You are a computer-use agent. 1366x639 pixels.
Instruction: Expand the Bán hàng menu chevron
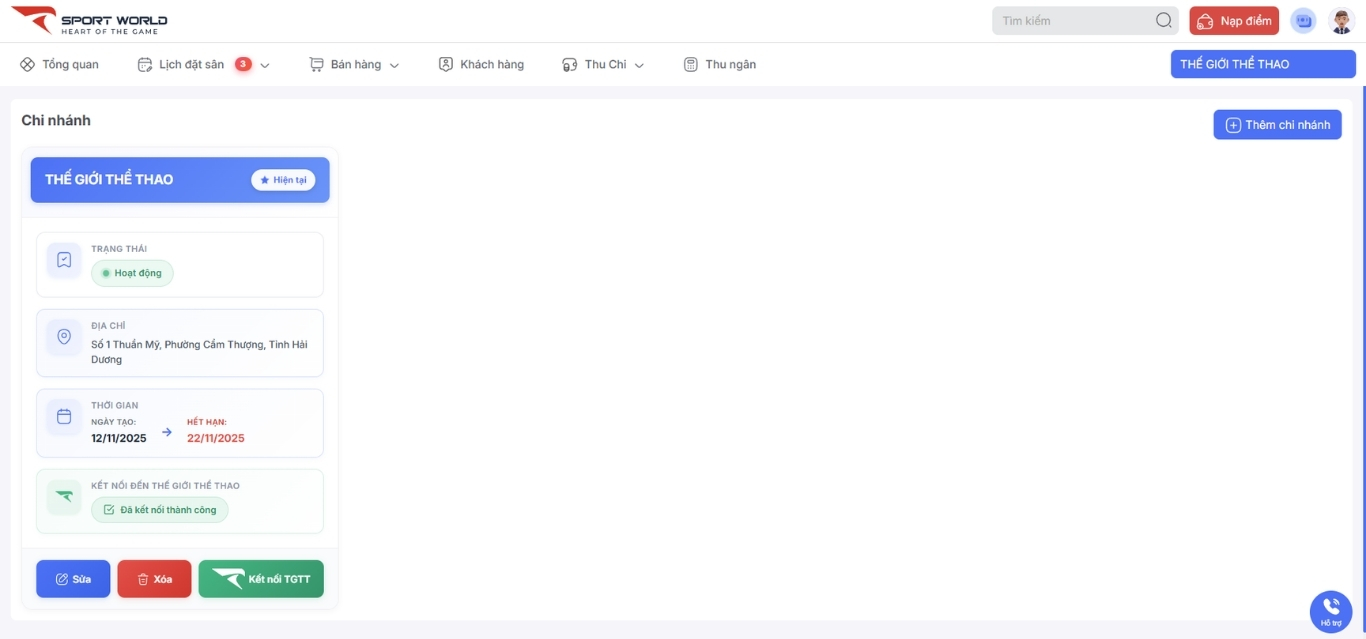pos(394,65)
